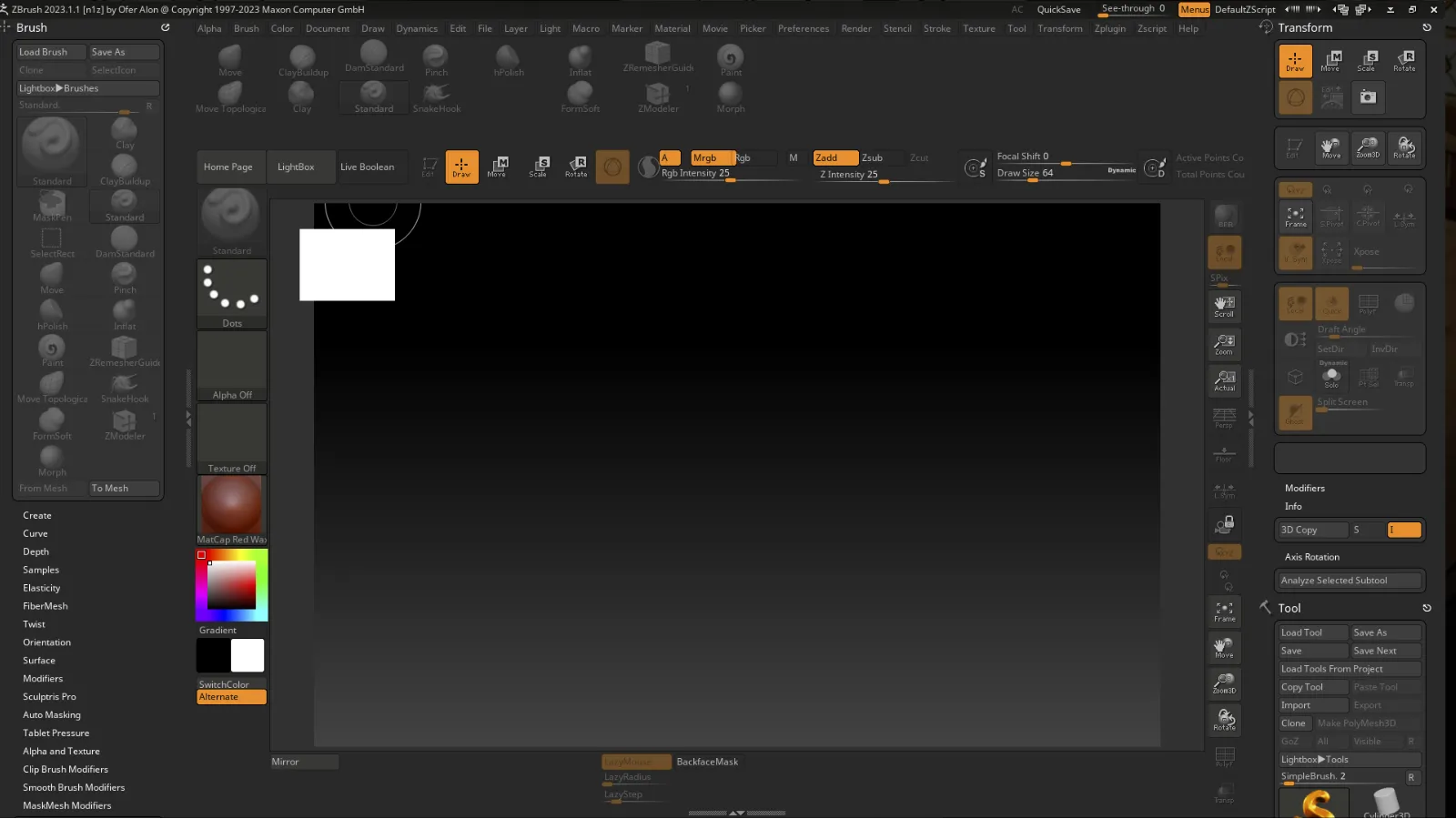Click the SimpleBrush tool thumbnail
Screen dimensions: 1456x819
pyautogui.click(x=1314, y=804)
